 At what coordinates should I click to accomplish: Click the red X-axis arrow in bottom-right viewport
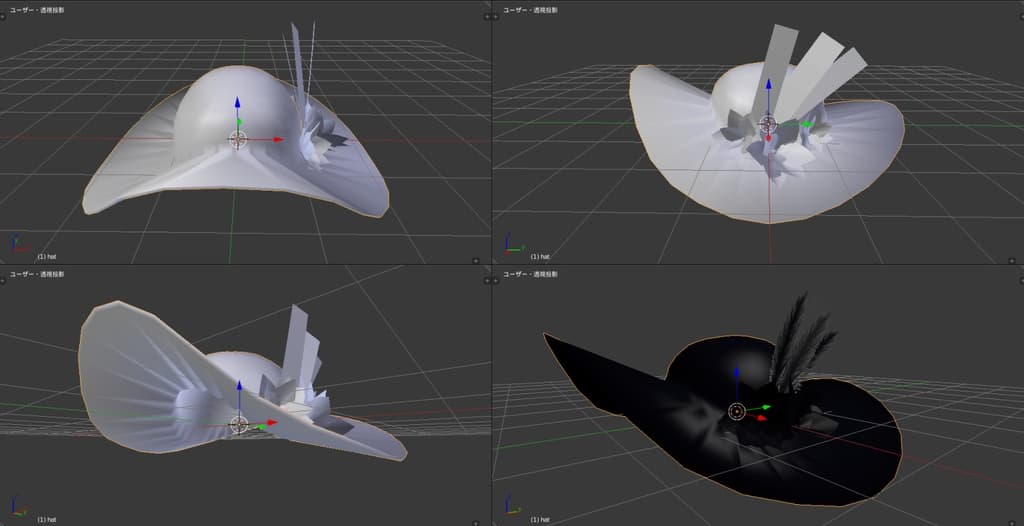tap(760, 418)
